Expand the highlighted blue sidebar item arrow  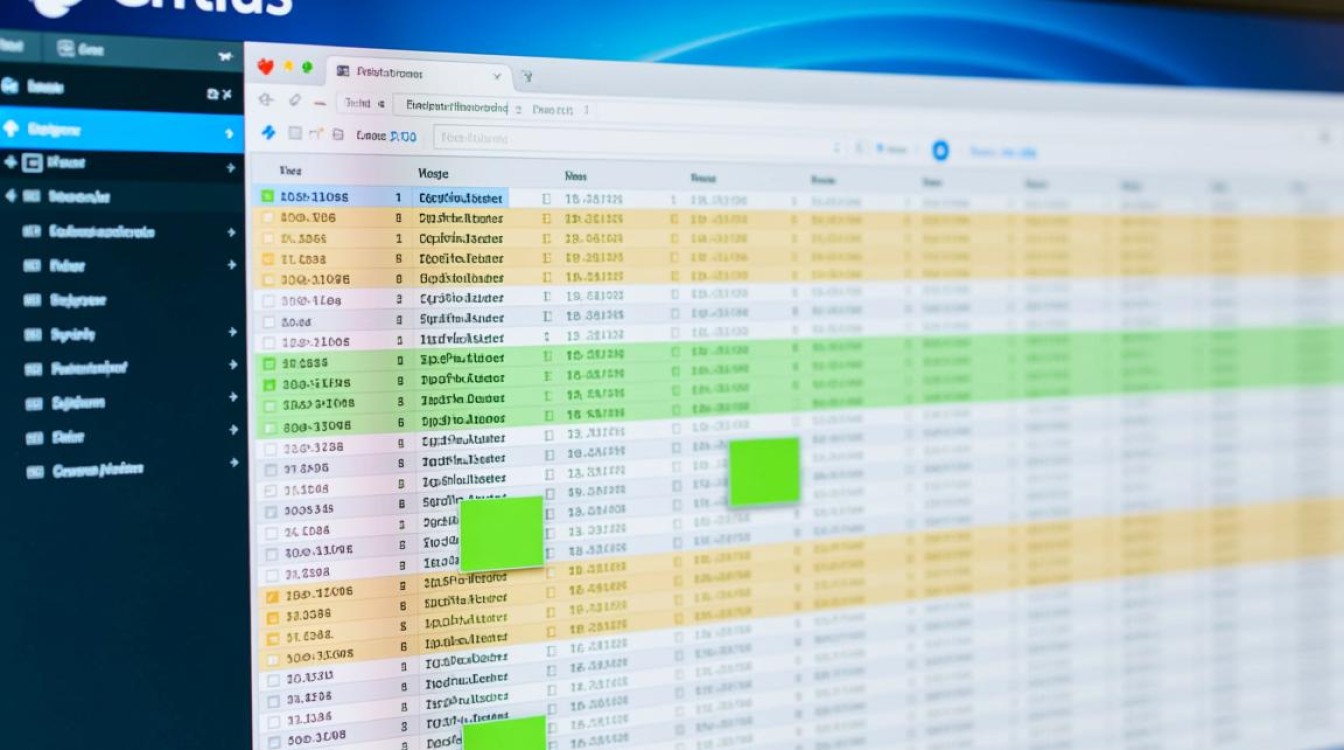point(229,133)
